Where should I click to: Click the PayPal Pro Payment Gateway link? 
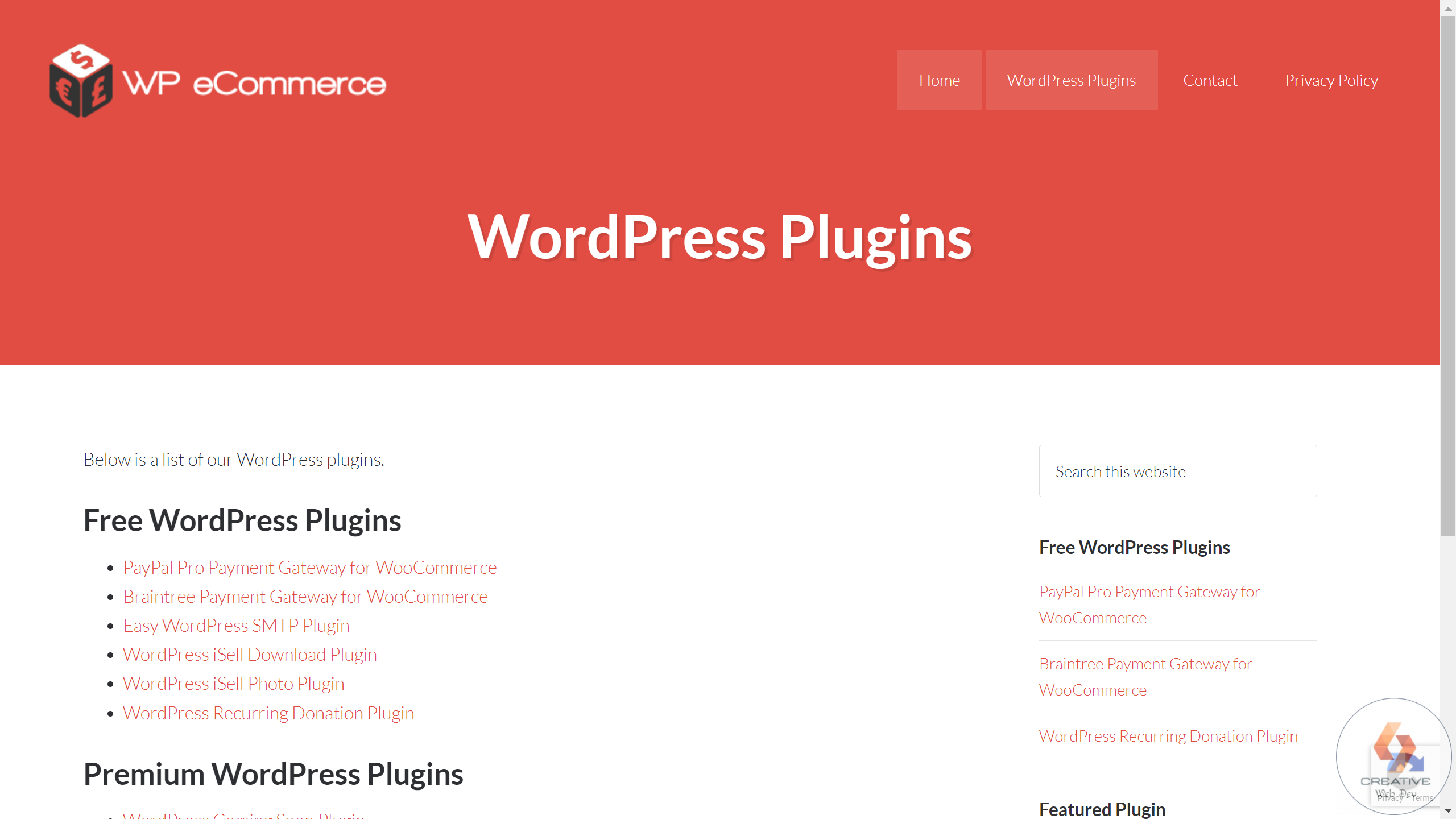click(x=310, y=567)
